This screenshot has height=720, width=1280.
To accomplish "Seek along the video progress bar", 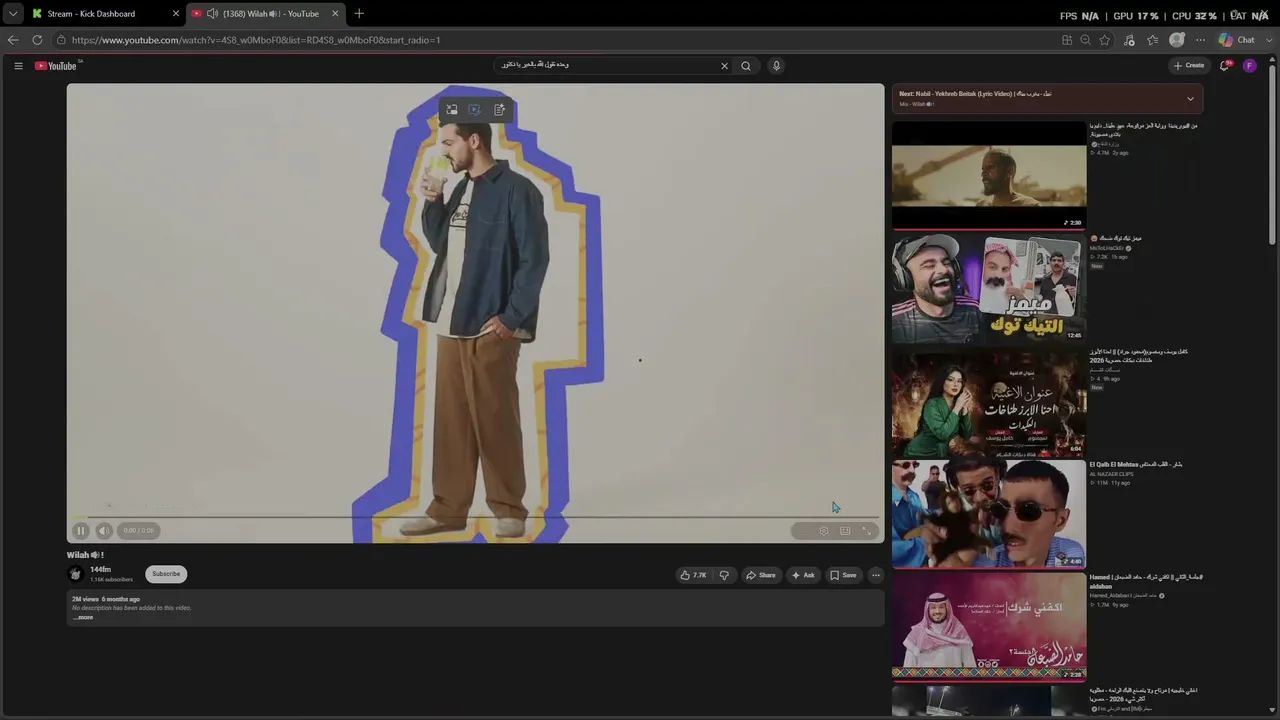I will pos(475,516).
